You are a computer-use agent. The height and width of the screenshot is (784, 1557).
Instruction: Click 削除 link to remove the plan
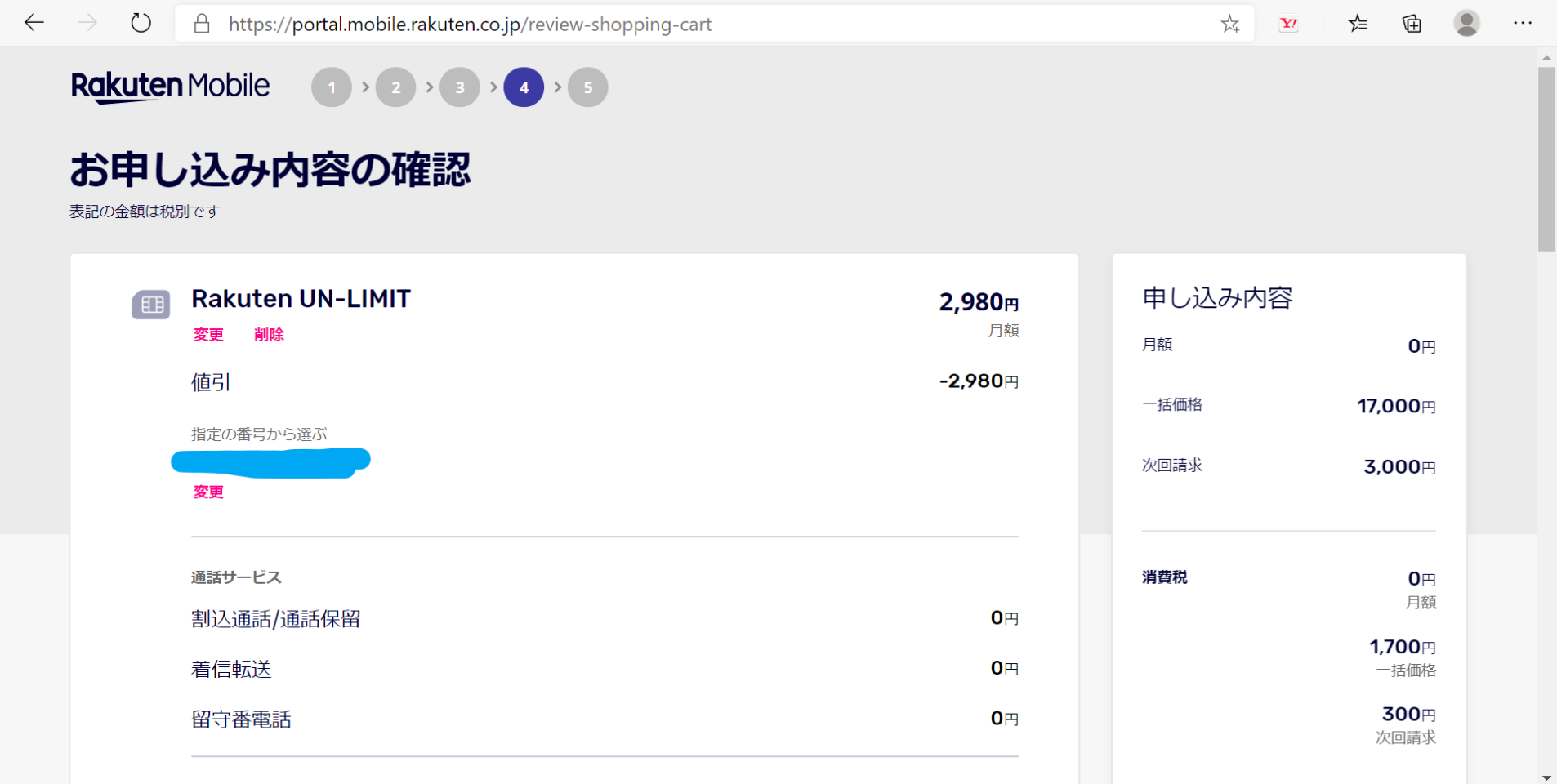269,335
